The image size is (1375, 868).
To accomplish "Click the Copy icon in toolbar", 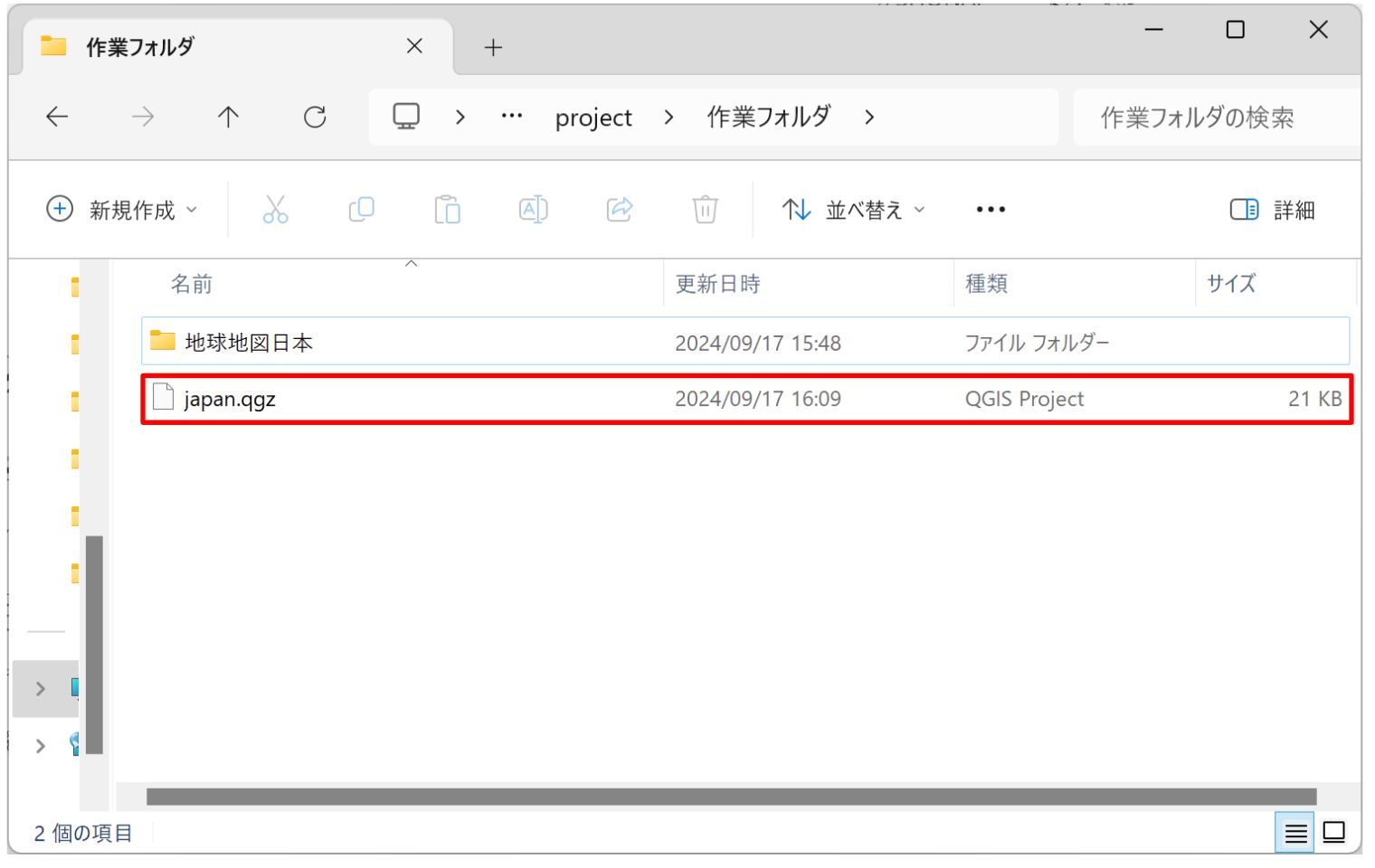I will (361, 210).
